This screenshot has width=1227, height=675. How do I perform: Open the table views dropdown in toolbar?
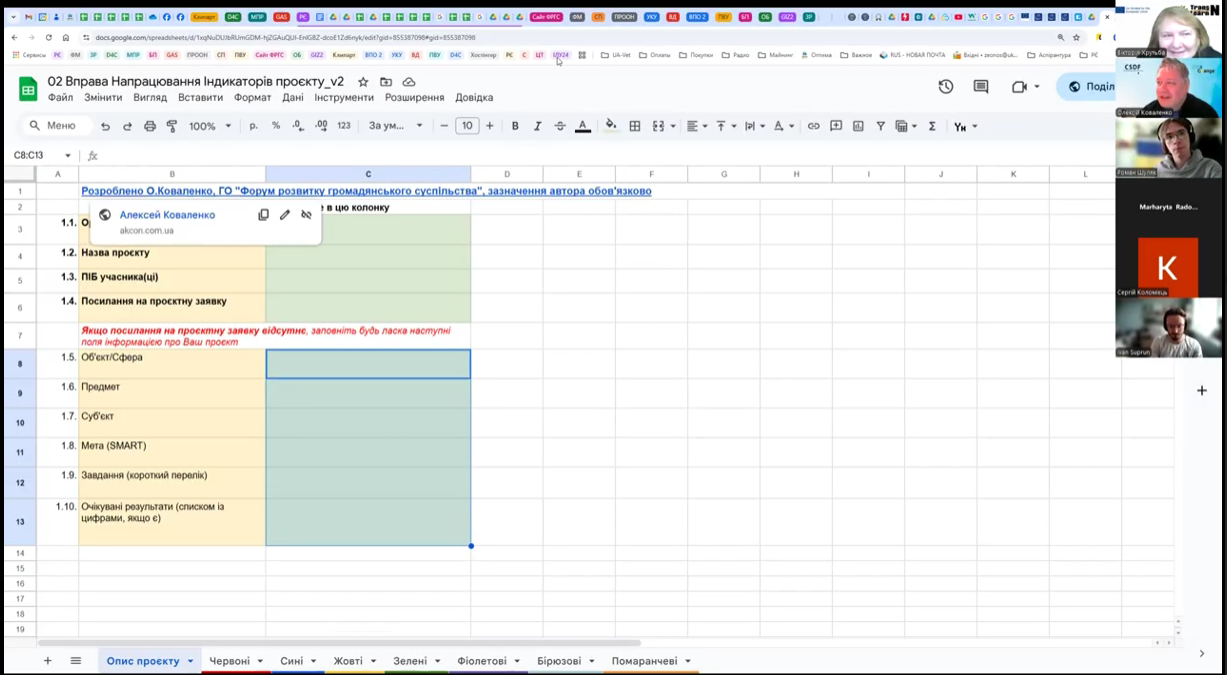click(906, 126)
